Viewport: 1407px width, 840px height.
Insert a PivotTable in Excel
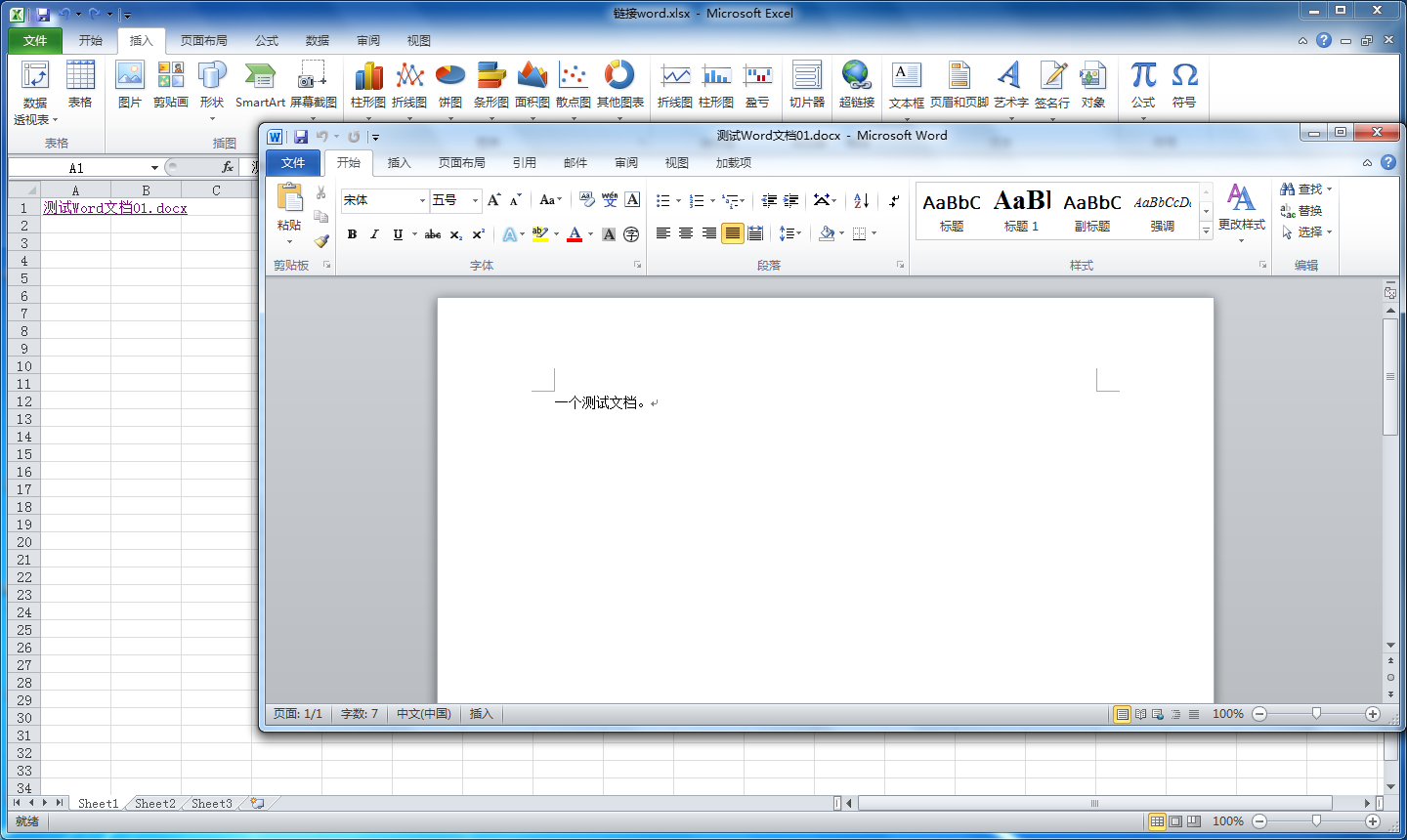35,93
